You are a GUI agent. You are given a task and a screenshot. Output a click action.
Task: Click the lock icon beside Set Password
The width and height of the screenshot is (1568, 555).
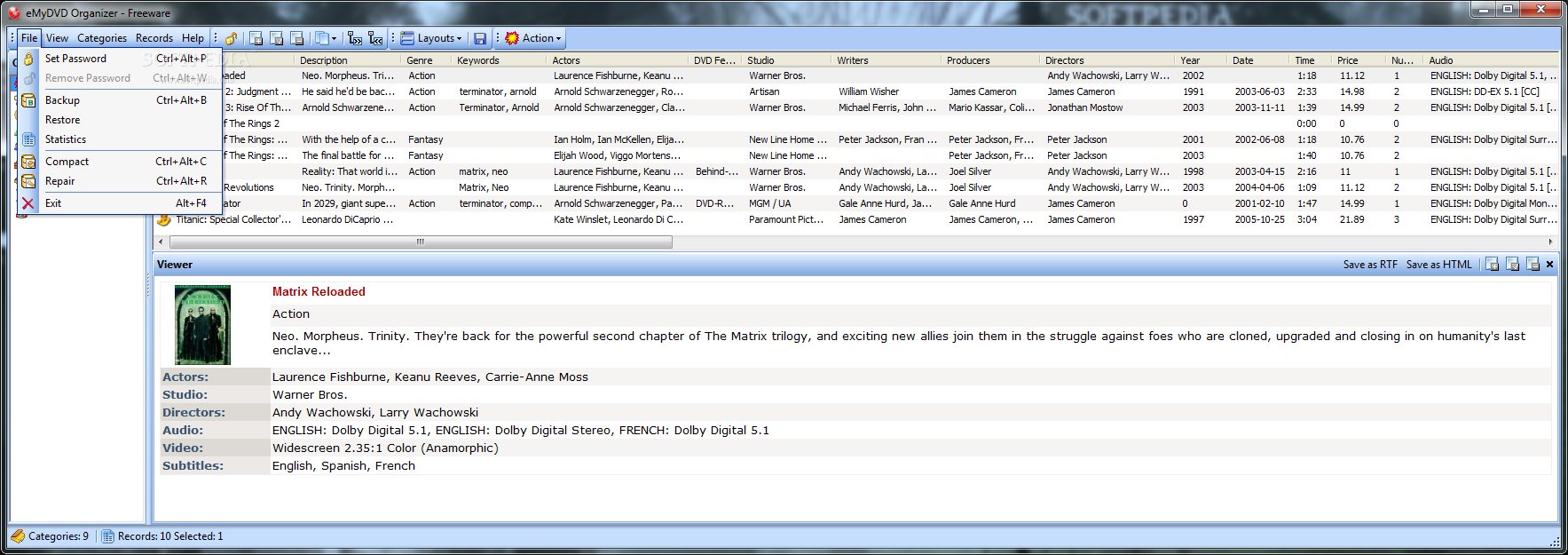point(28,59)
